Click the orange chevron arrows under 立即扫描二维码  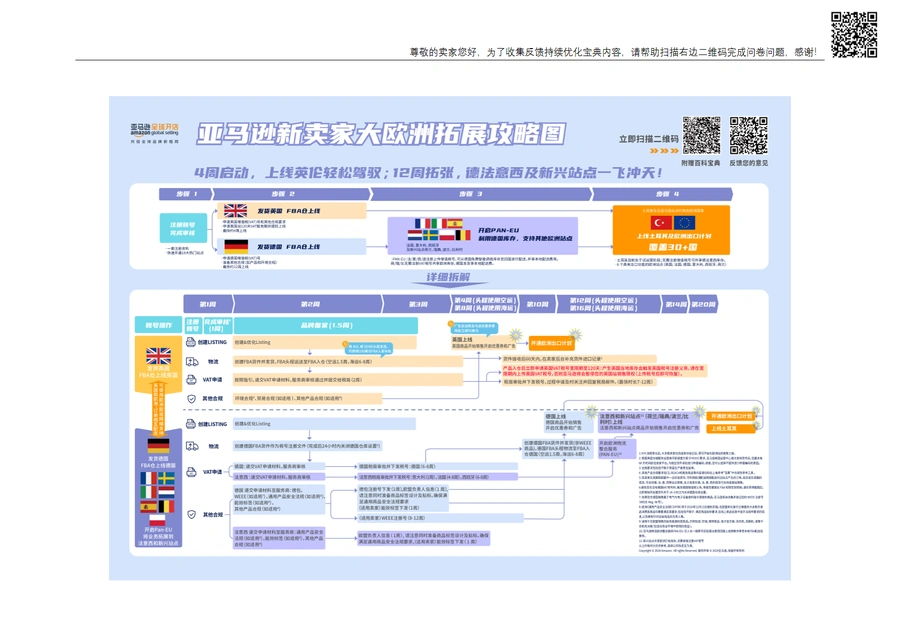tap(664, 151)
